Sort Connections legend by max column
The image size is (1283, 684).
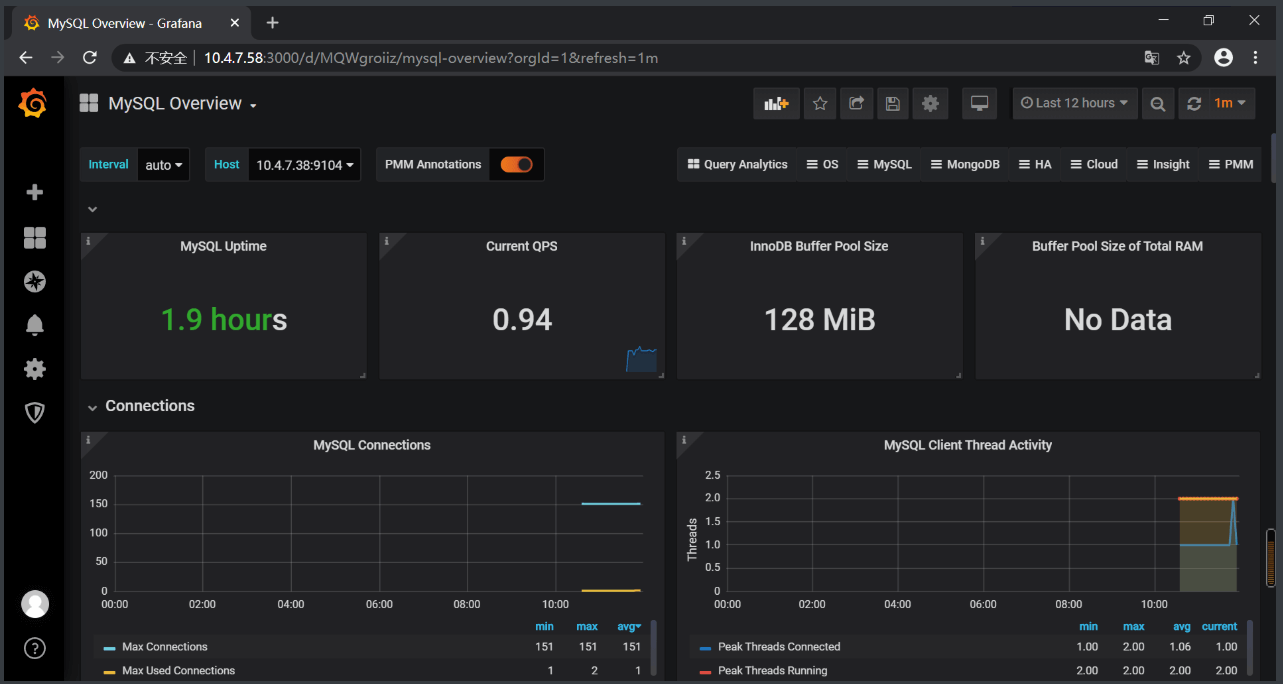(x=587, y=627)
